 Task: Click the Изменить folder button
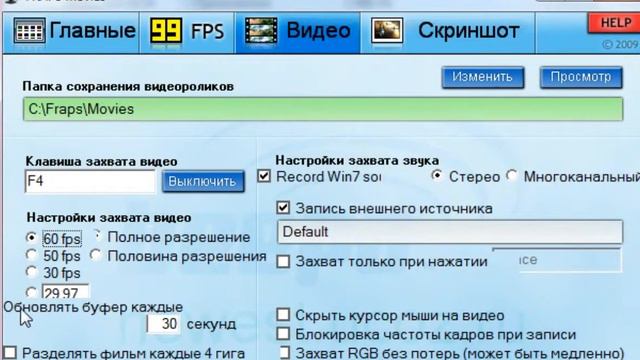tap(483, 77)
